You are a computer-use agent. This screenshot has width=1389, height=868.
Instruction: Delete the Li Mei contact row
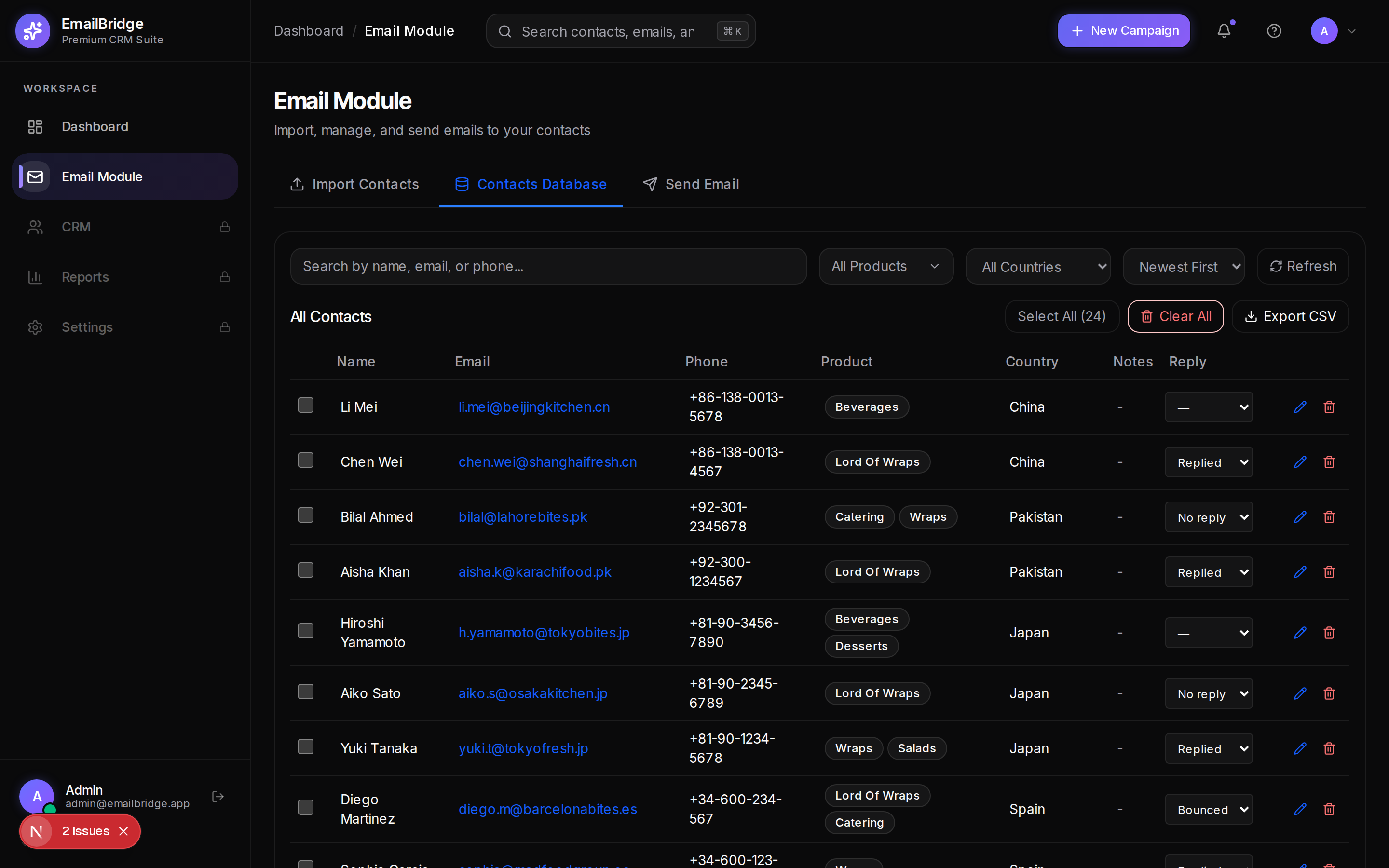tap(1329, 407)
